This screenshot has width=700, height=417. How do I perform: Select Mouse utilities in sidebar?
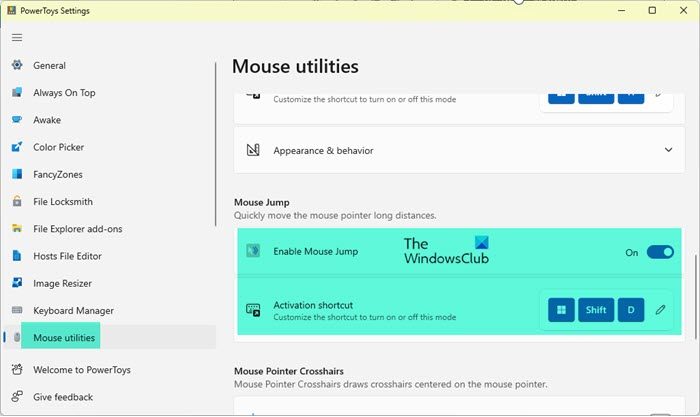[64, 338]
